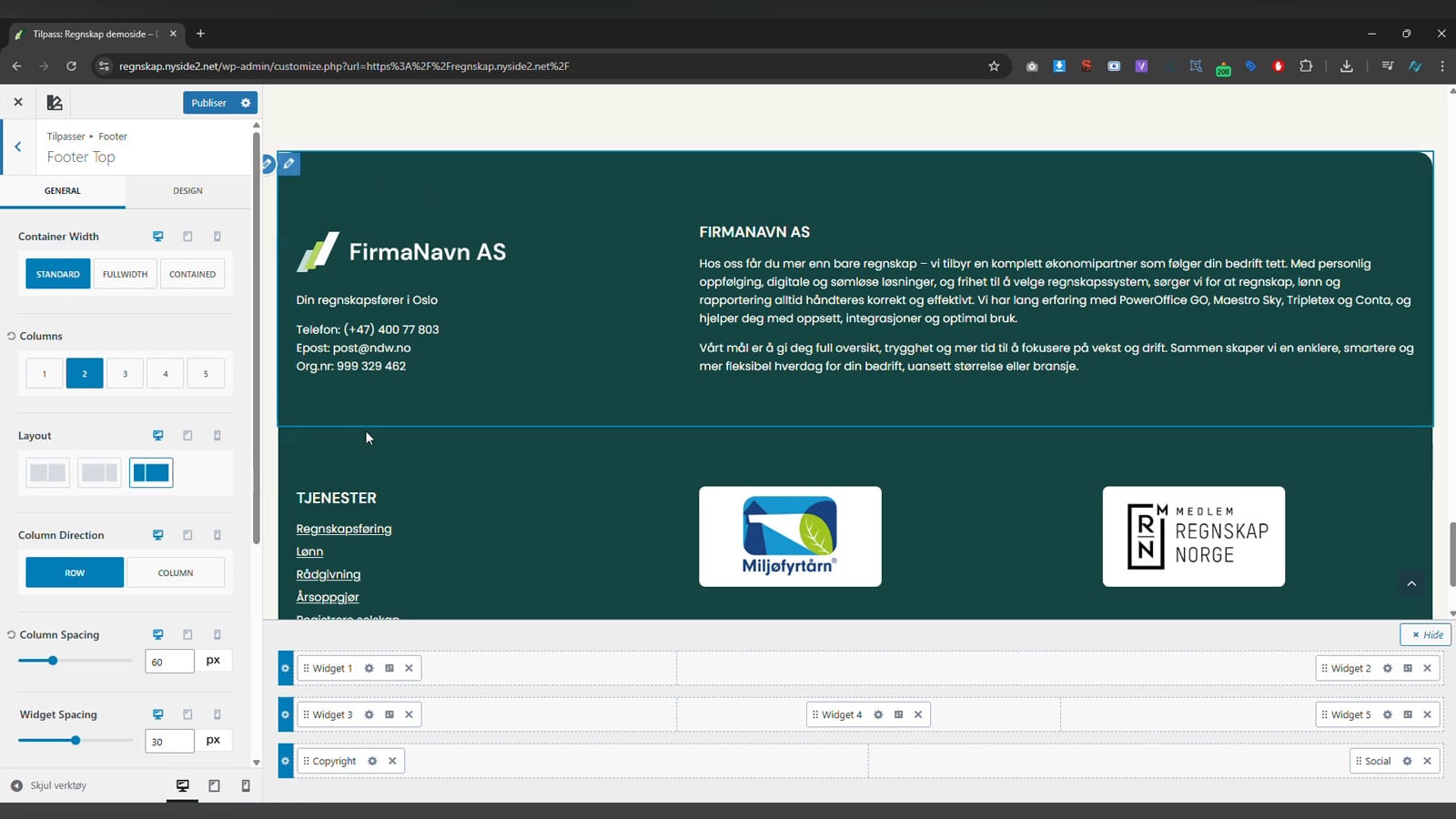Bookmark this page with the star icon
Image resolution: width=1456 pixels, height=819 pixels.
click(x=994, y=66)
